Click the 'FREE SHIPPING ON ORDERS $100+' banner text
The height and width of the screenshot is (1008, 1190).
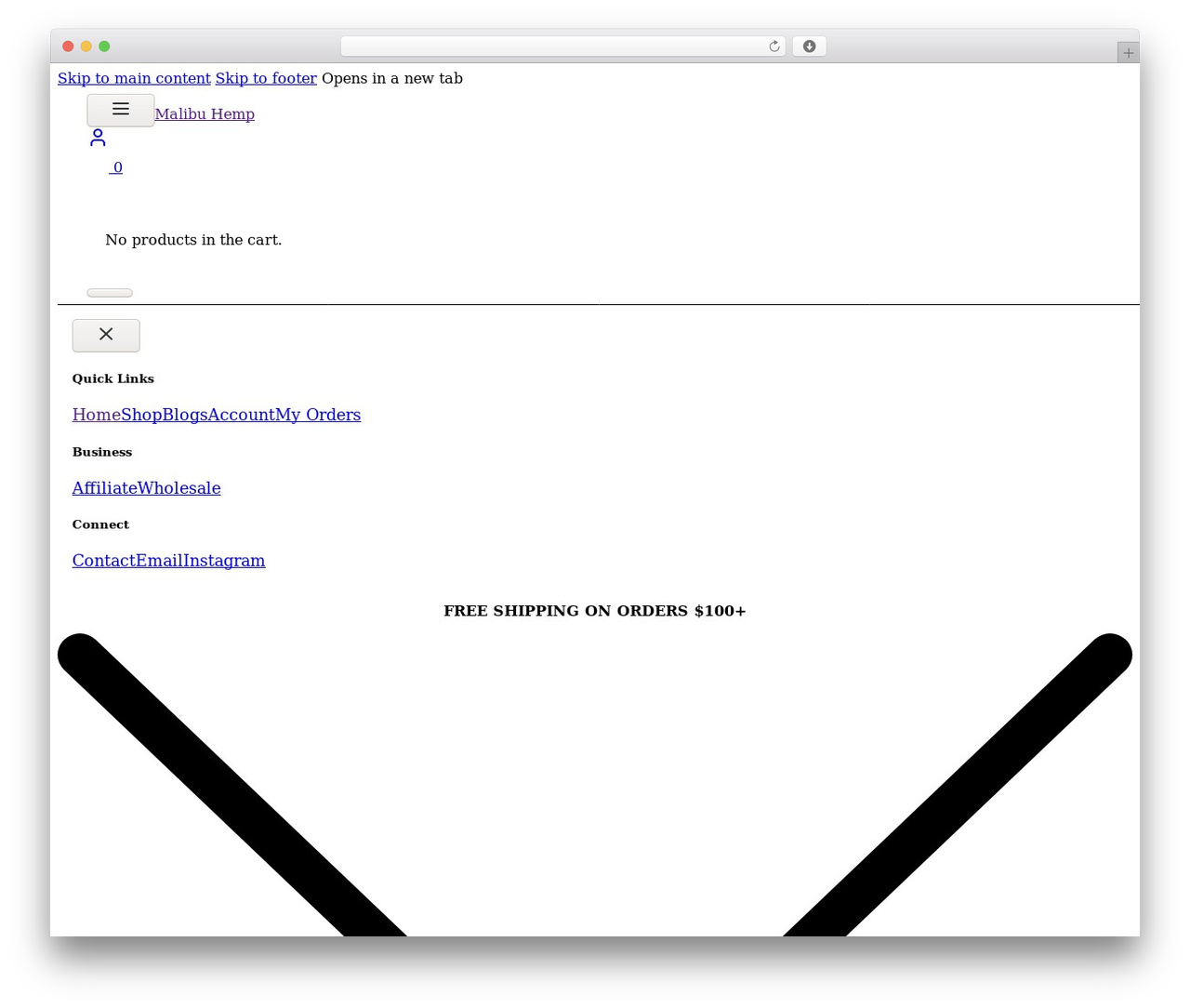point(595,611)
